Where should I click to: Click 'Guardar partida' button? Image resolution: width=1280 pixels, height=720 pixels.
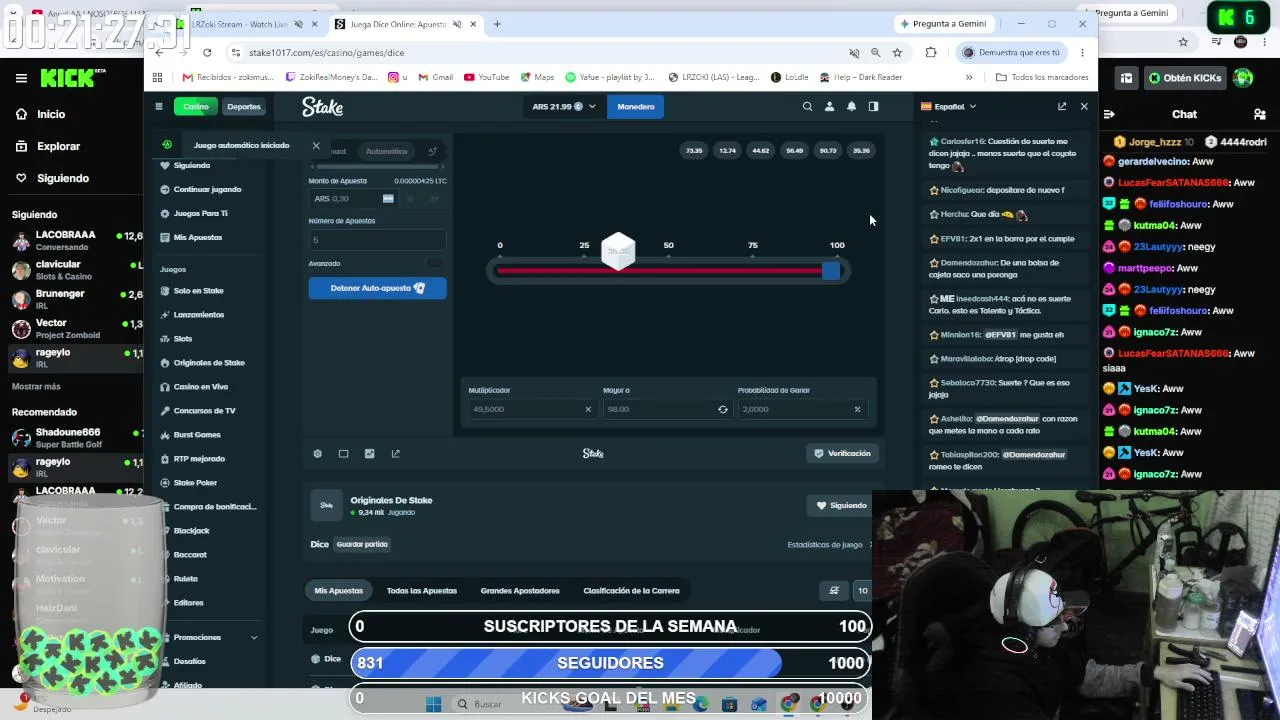(x=362, y=545)
